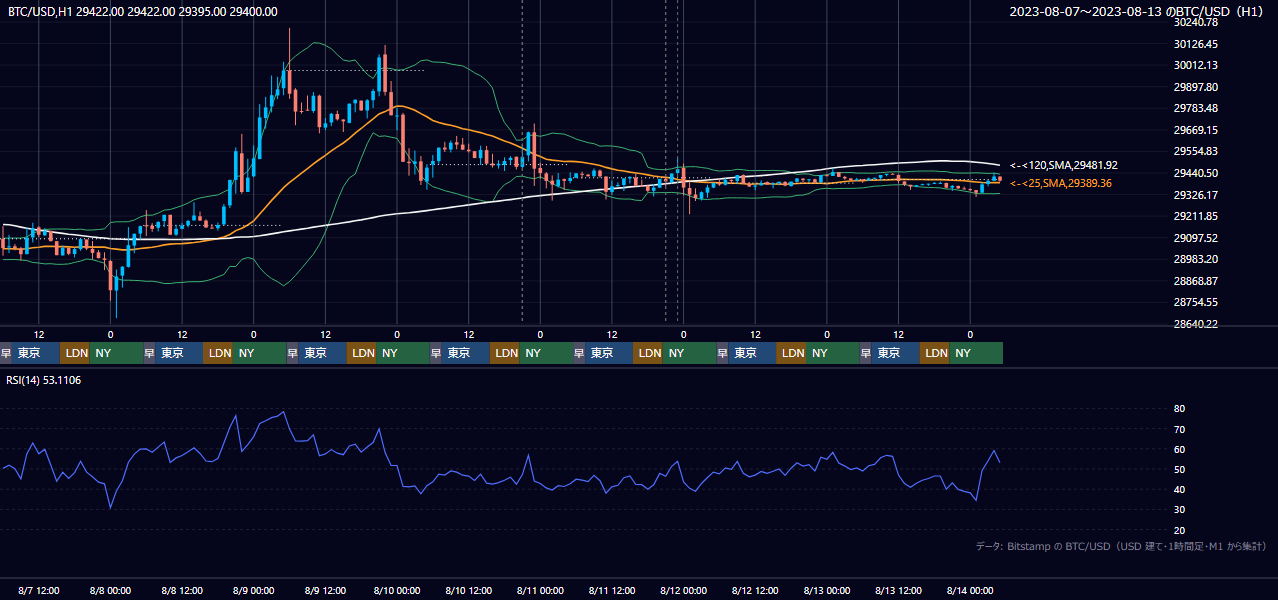Click the 8/7 12:00 time label
Screen dimensions: 1278x600
[39, 591]
